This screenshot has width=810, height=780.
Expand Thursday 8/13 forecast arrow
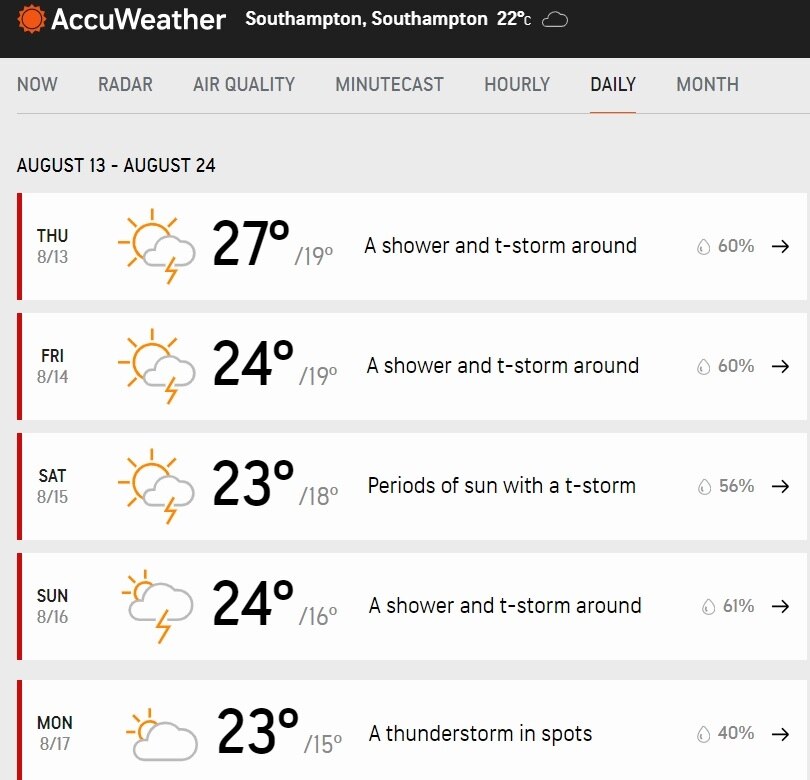click(781, 246)
